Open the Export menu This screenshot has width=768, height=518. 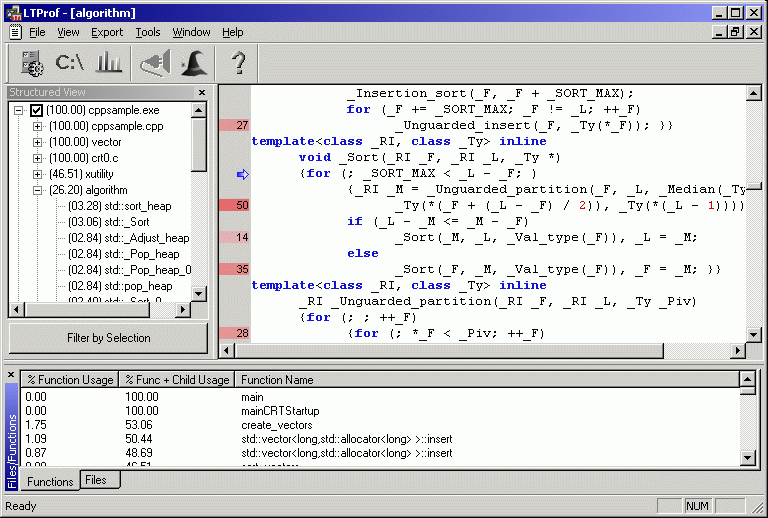click(x=107, y=32)
